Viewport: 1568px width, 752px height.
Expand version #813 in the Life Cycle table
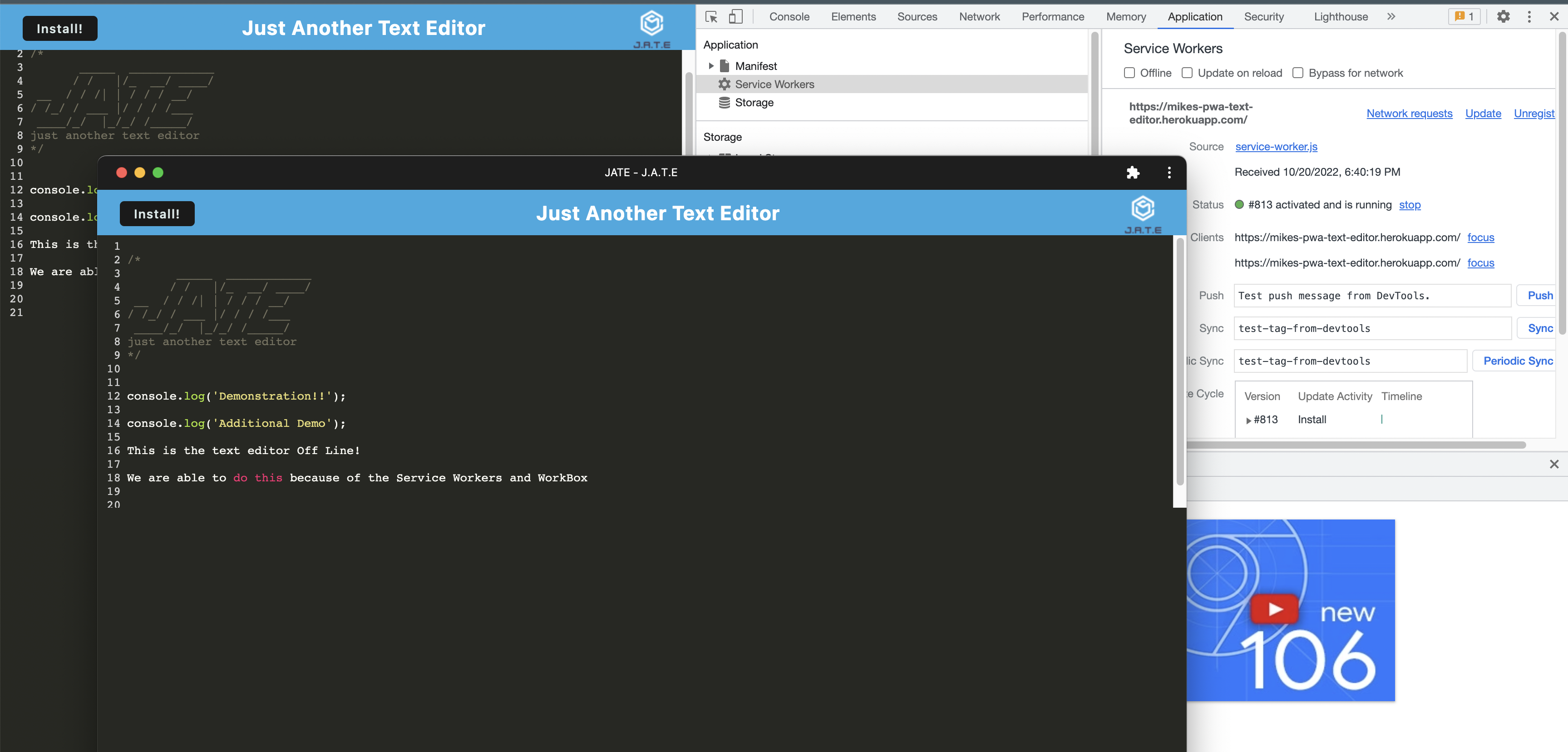(x=1248, y=420)
